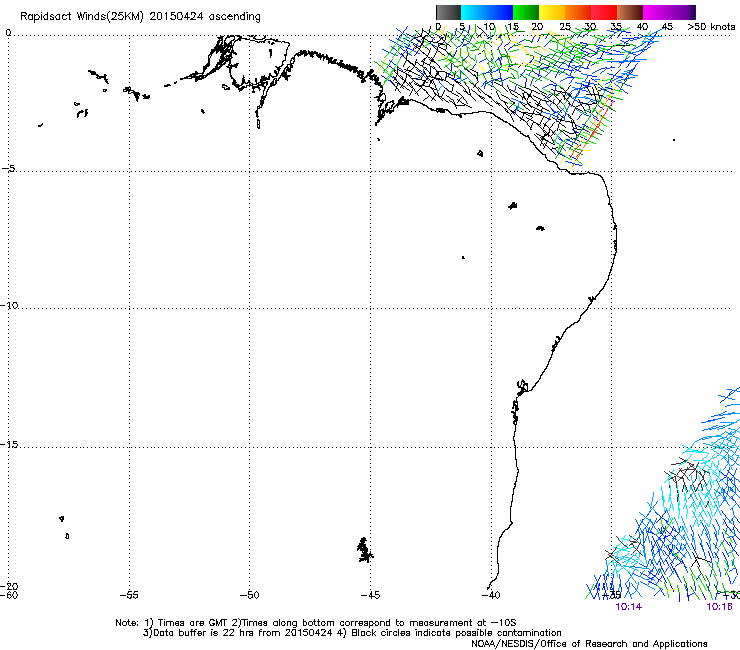Image resolution: width=740 pixels, height=650 pixels.
Task: Click the '-45' longitude axis label
Action: pyautogui.click(x=370, y=595)
